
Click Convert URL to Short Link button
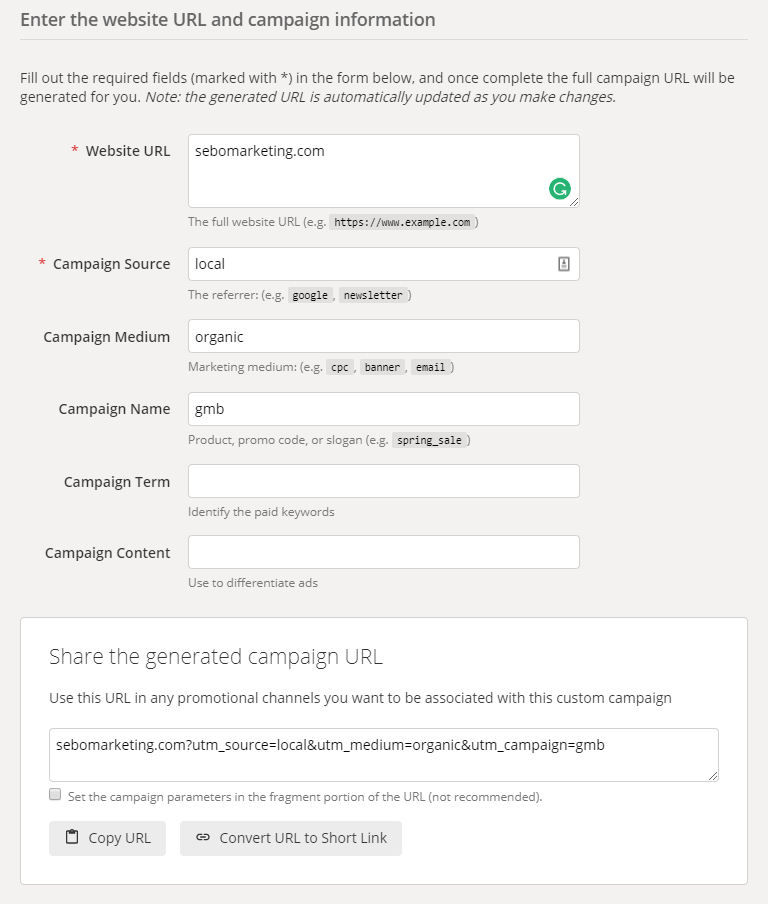coord(291,838)
